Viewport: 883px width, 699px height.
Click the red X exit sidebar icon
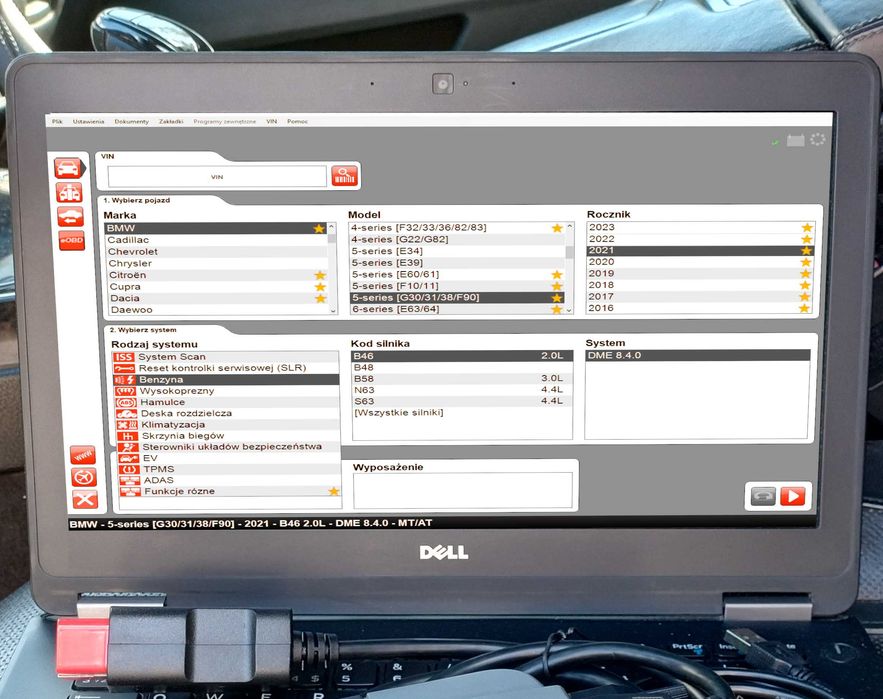pos(85,499)
